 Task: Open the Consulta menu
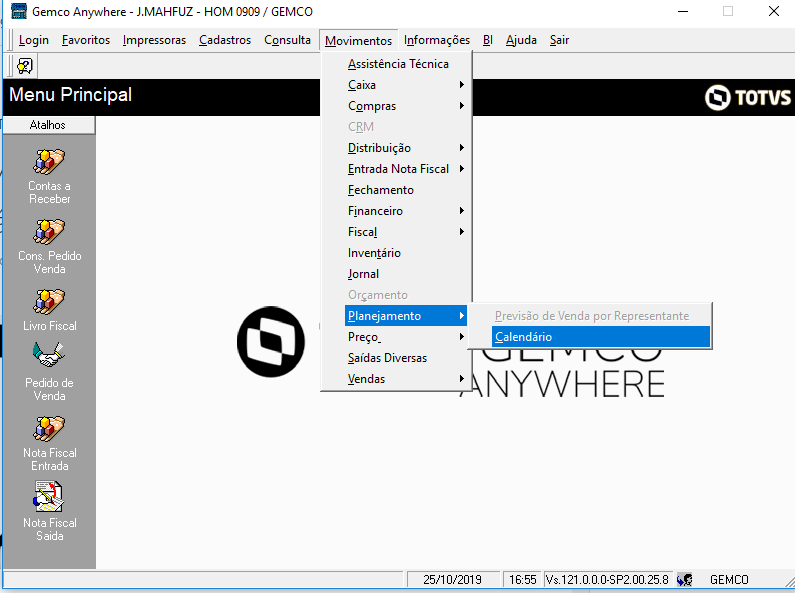point(287,40)
